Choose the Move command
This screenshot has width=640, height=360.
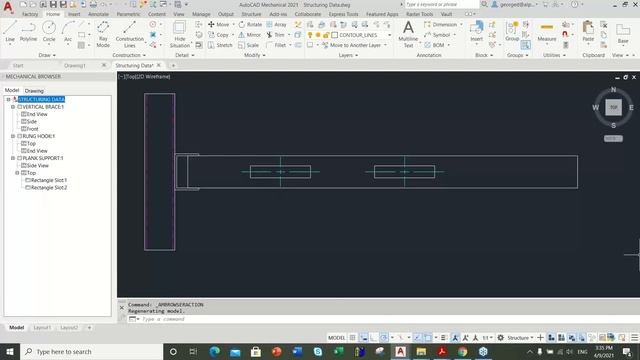click(219, 24)
